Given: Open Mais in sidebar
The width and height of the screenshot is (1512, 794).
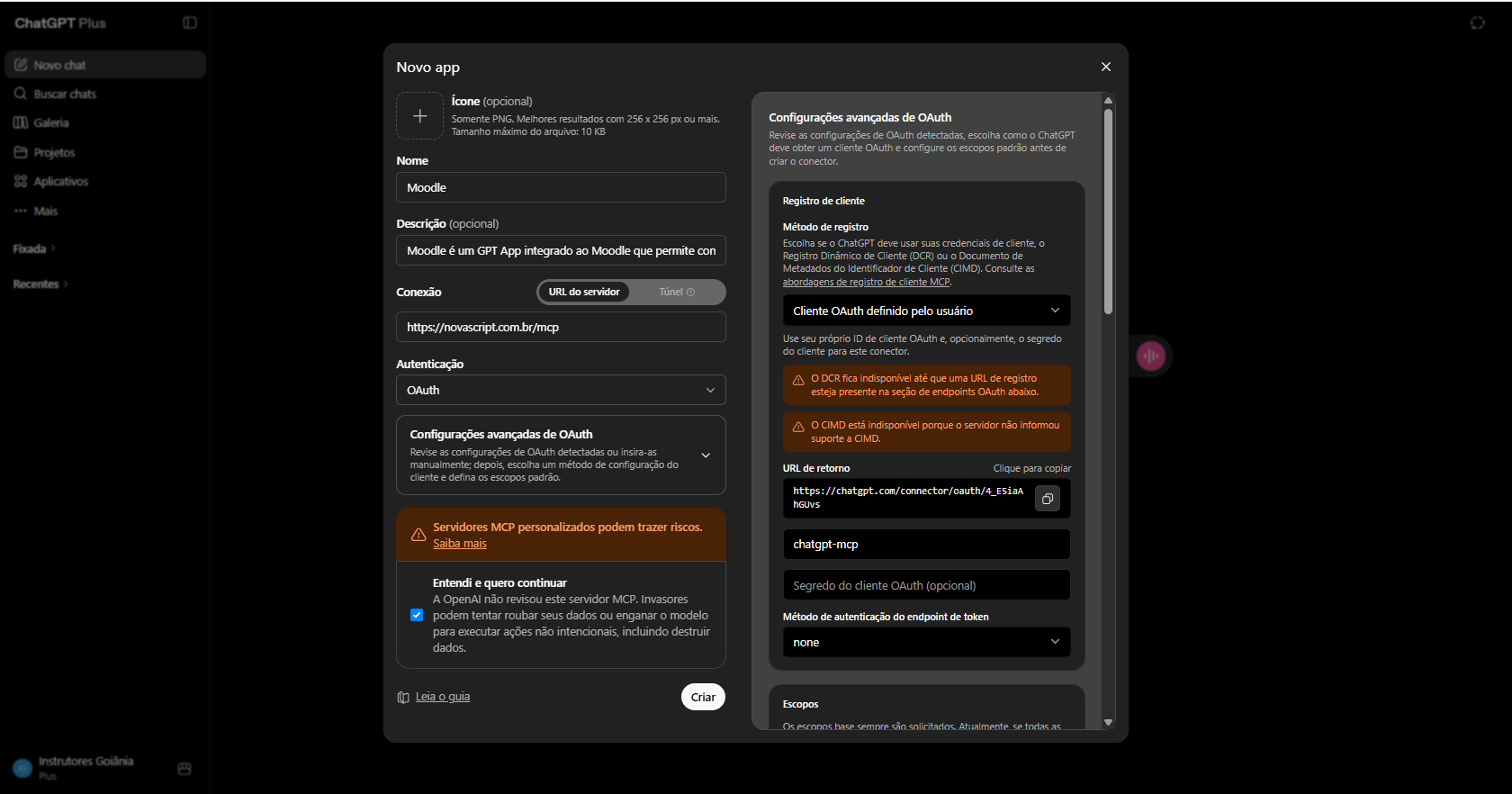Looking at the screenshot, I should click(105, 211).
